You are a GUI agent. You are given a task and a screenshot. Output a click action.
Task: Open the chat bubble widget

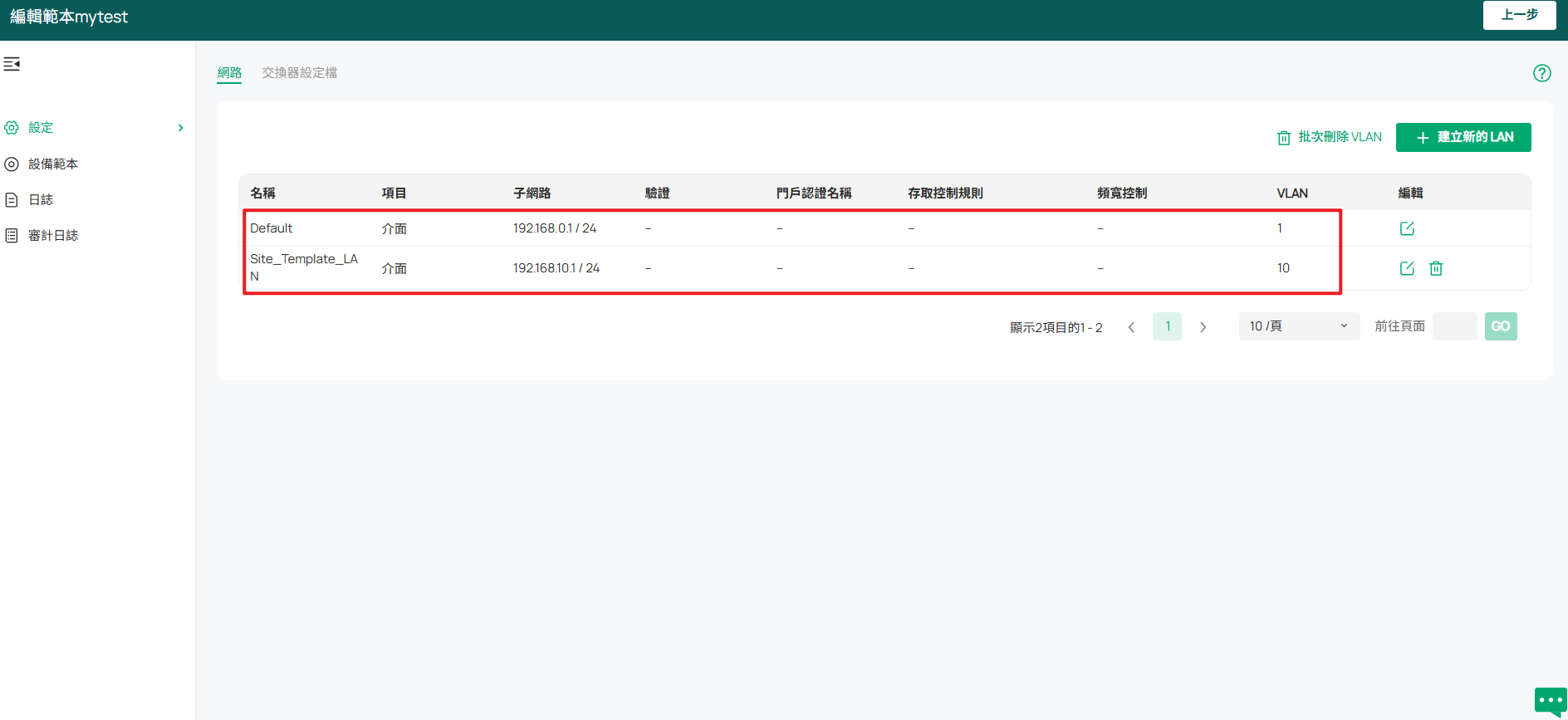[1550, 702]
